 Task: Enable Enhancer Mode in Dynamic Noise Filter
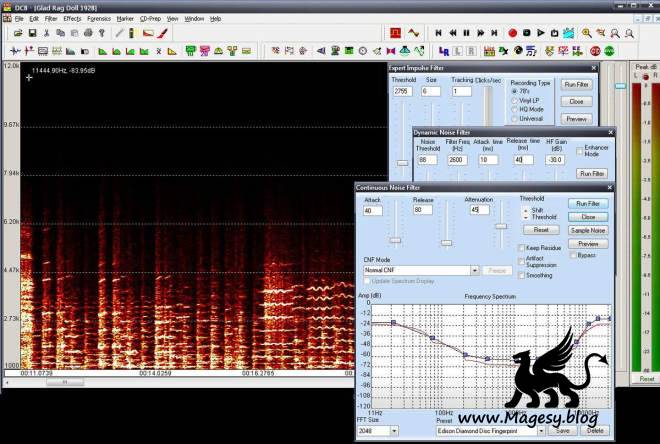[580, 151]
